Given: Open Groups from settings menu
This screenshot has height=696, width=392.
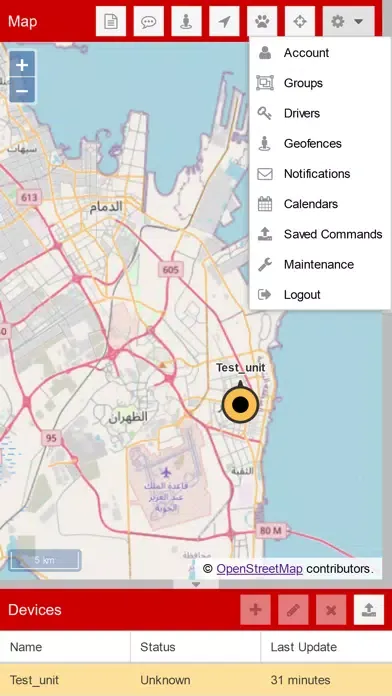Looking at the screenshot, I should [320, 83].
